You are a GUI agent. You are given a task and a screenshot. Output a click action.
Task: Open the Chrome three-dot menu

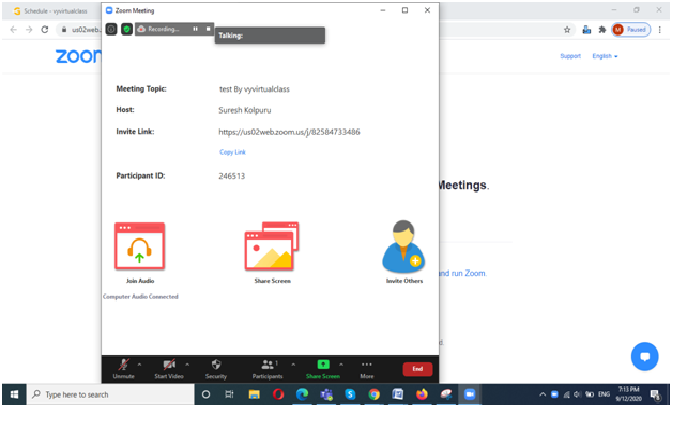660,30
